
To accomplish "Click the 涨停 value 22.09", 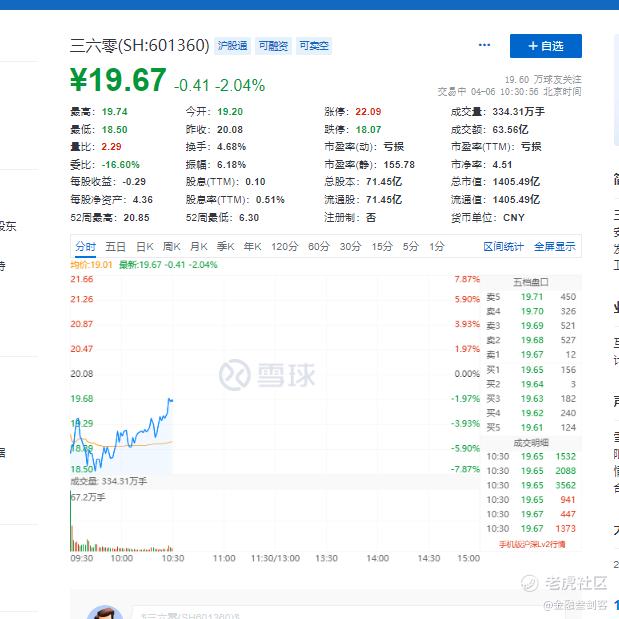I will tap(368, 112).
